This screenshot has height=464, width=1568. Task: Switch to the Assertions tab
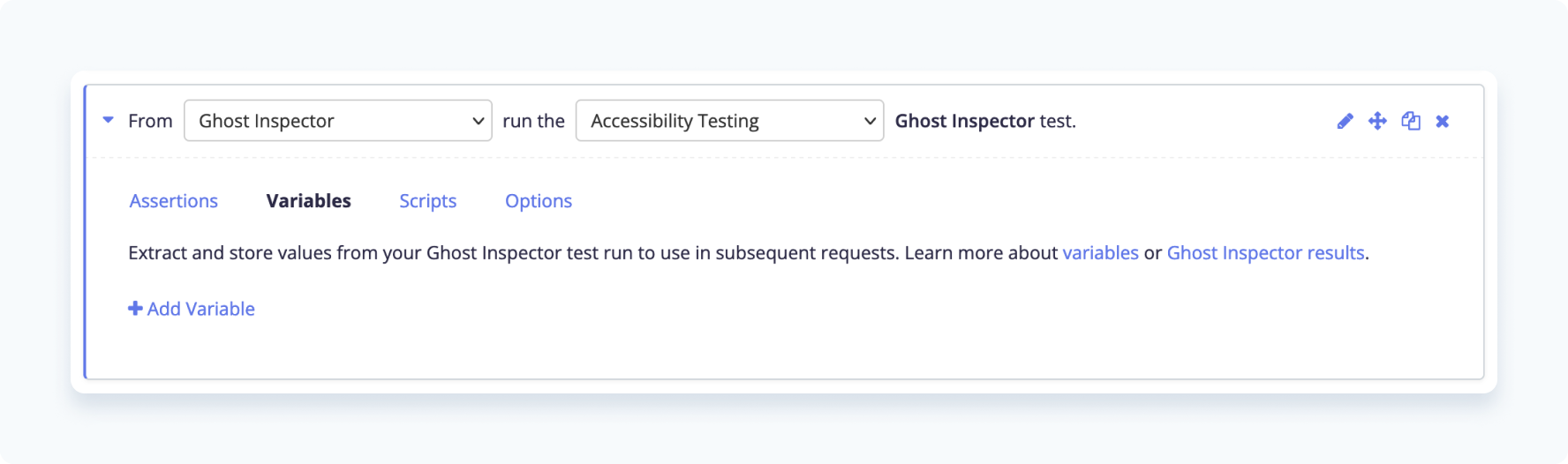click(173, 201)
